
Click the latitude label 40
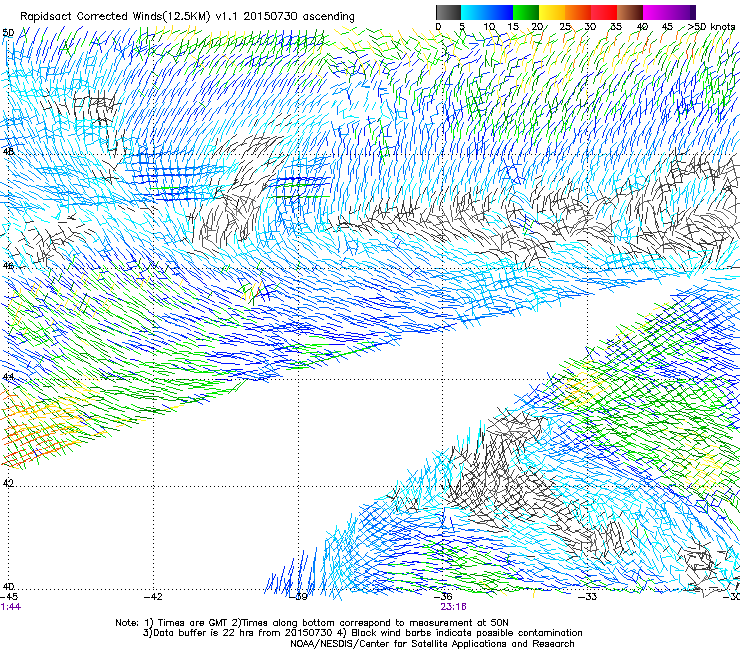pos(8,587)
